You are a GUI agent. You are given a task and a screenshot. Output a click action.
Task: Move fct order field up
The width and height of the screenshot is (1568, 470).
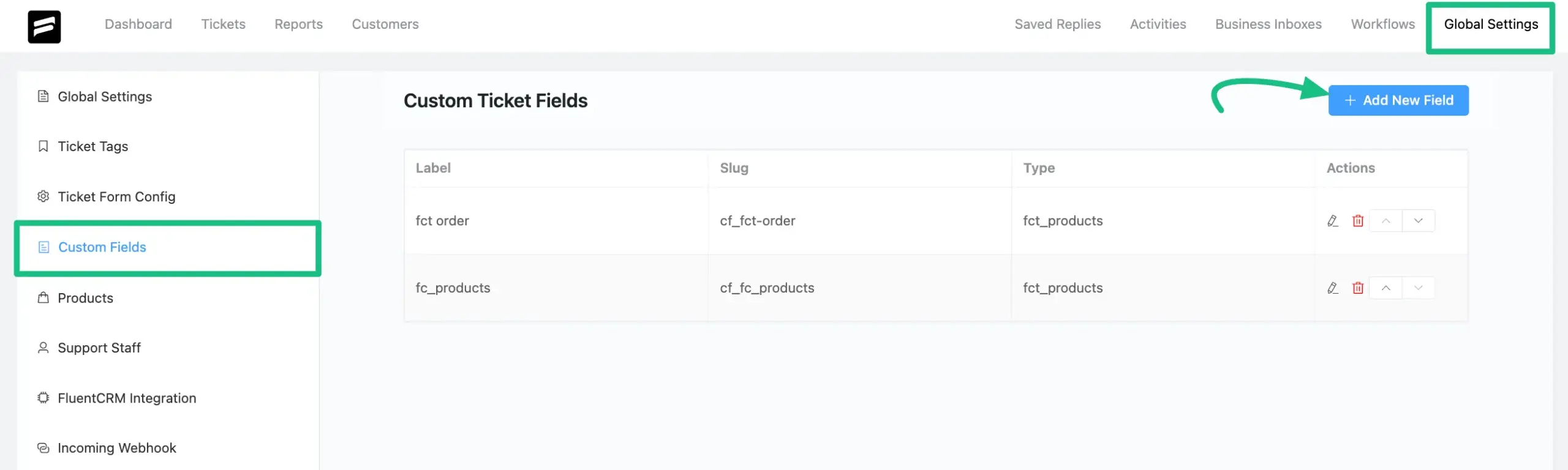click(1386, 221)
